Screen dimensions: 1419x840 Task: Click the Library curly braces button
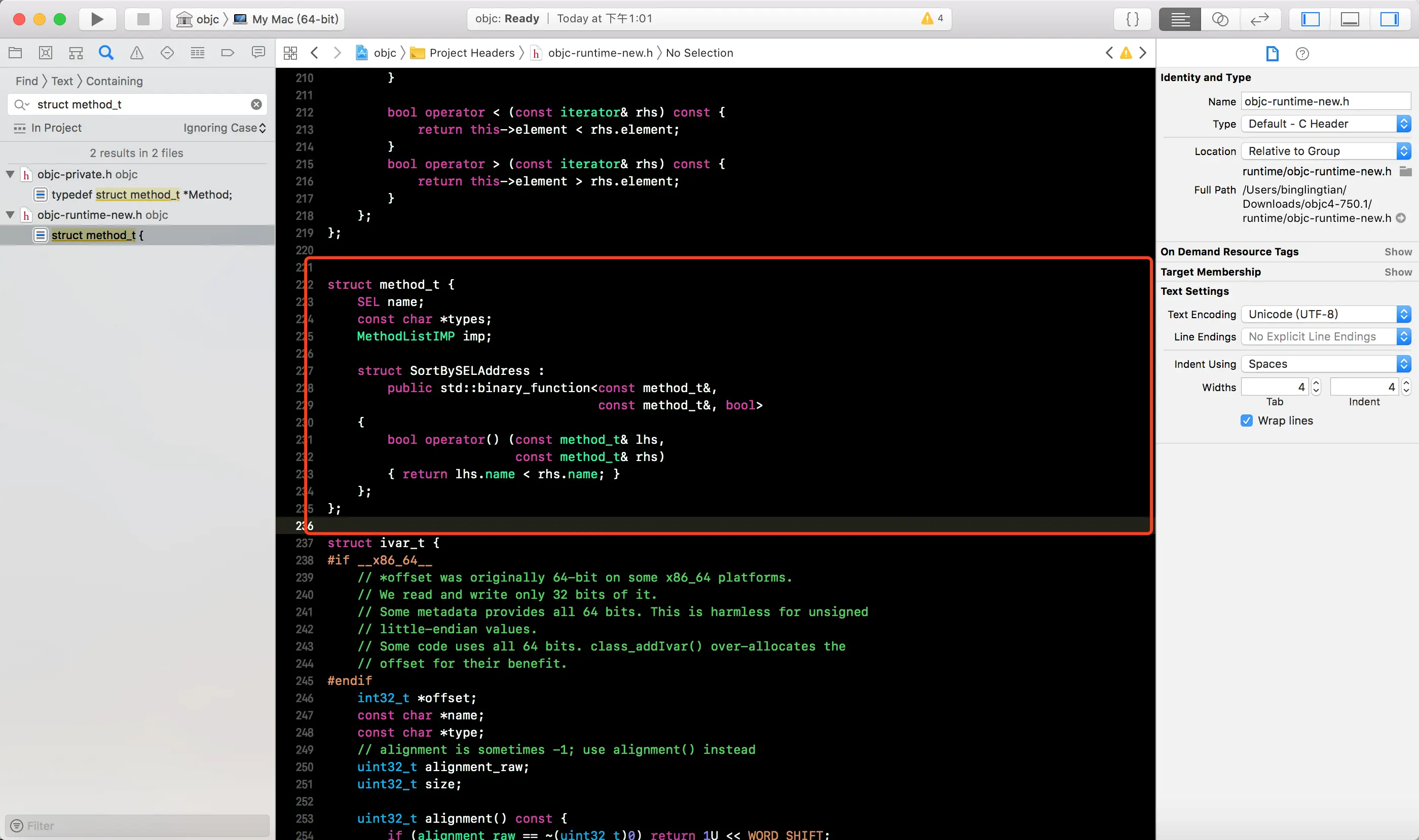[x=1132, y=19]
